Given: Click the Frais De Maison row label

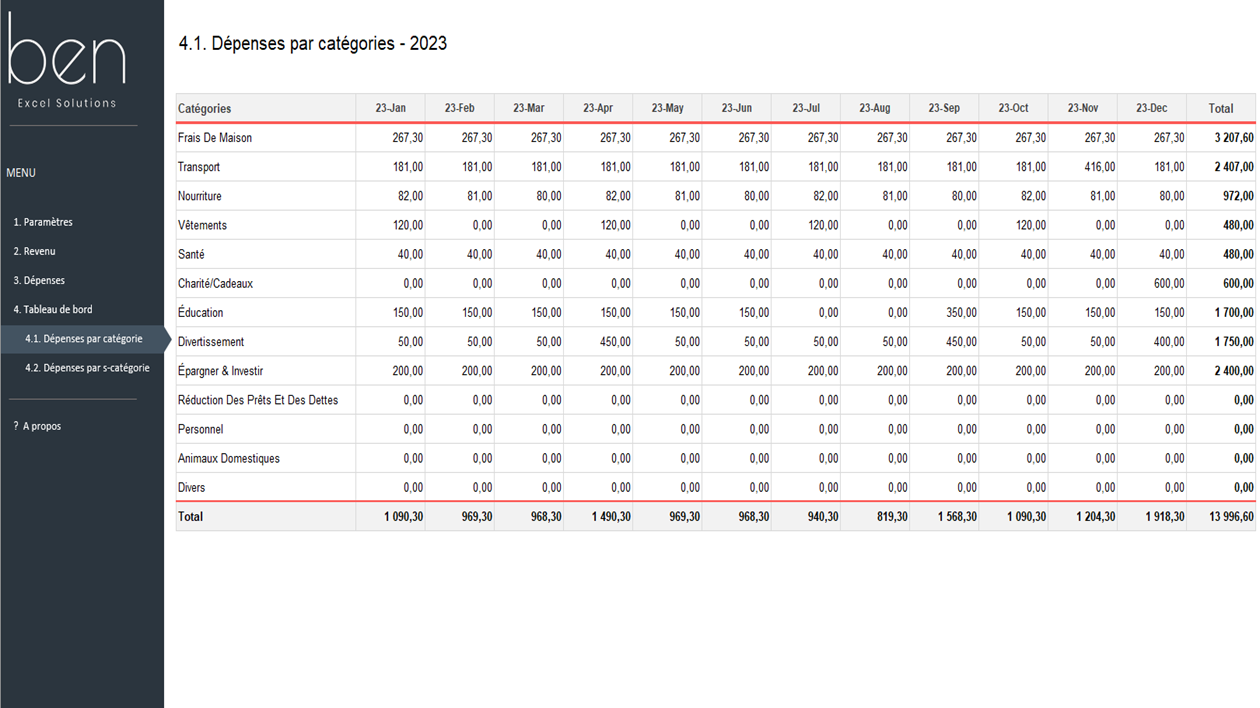Looking at the screenshot, I should click(215, 138).
